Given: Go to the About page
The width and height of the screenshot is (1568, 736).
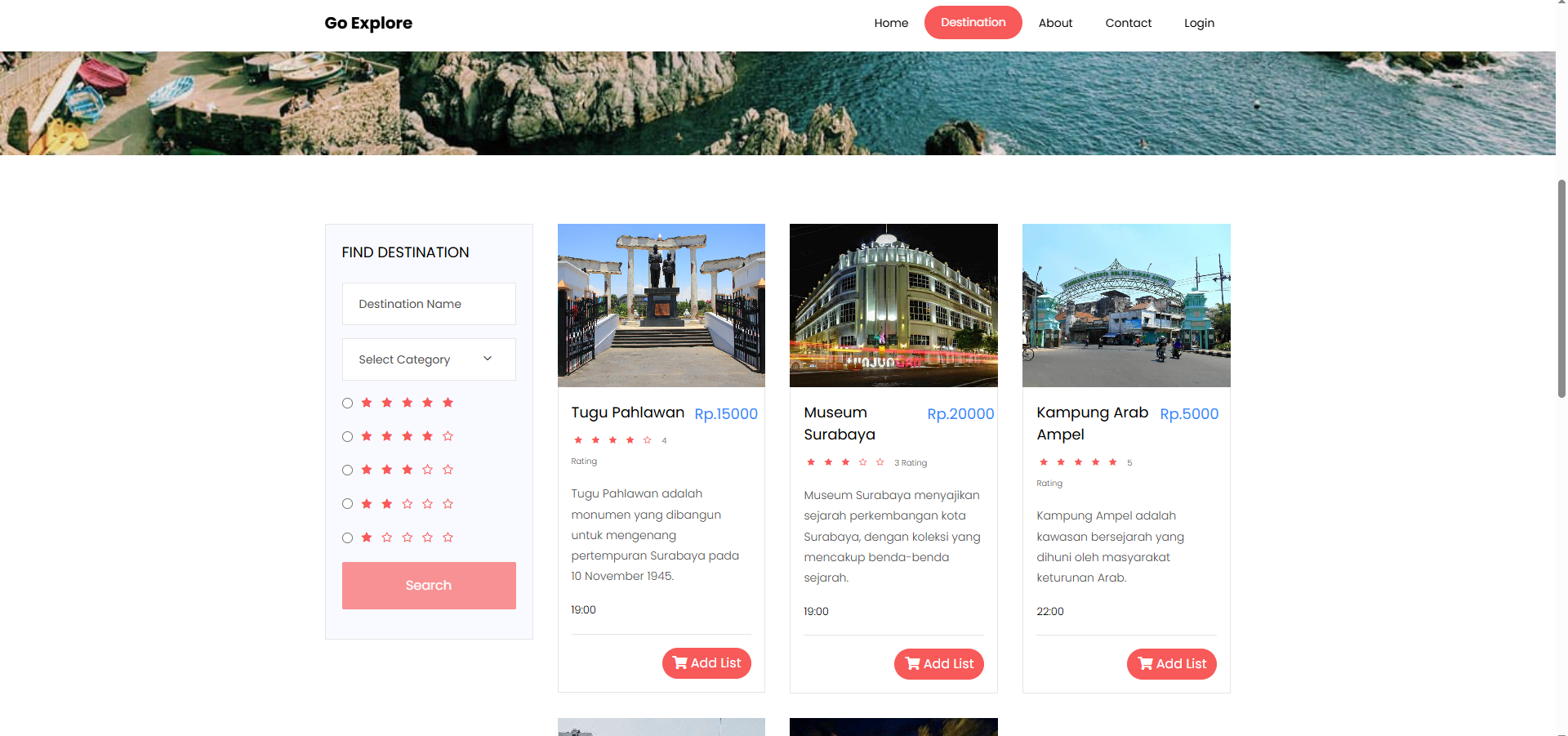Looking at the screenshot, I should [x=1055, y=23].
